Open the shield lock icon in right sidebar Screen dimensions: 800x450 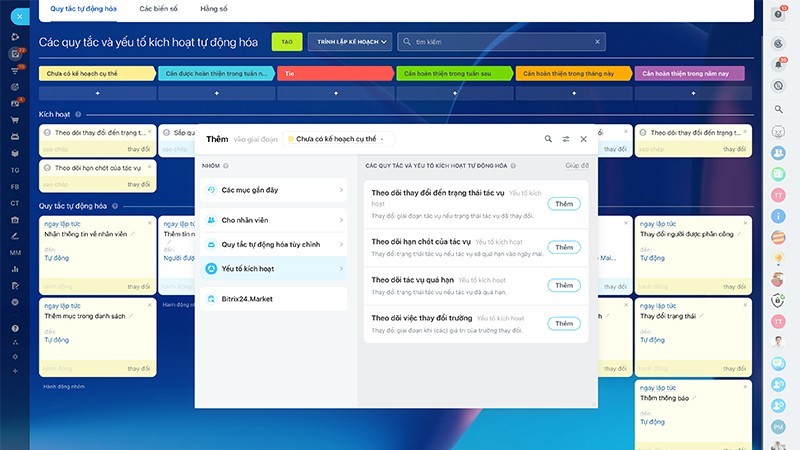coord(778,301)
